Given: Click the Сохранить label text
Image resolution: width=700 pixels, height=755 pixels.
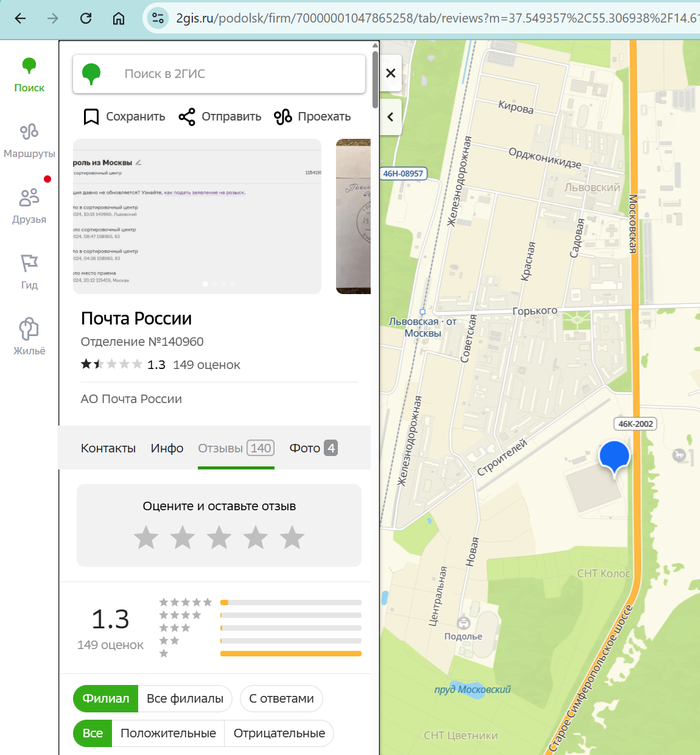Looking at the screenshot, I should (135, 117).
